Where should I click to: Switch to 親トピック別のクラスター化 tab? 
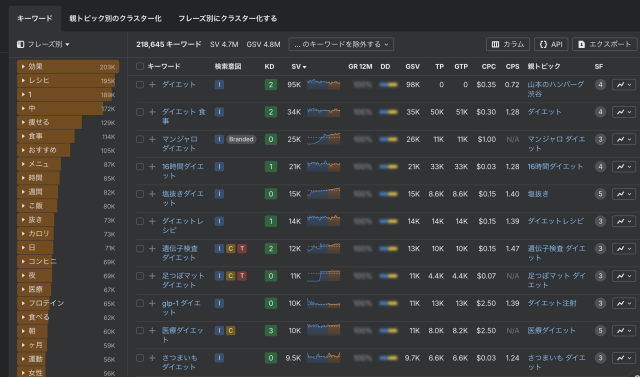point(116,19)
